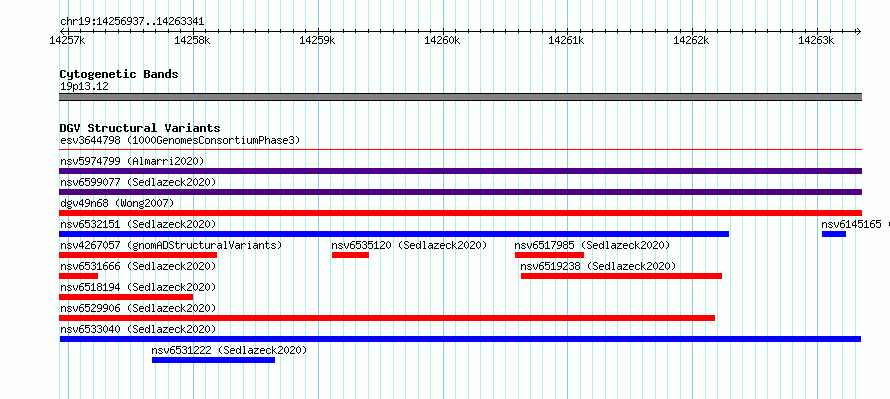
Task: Click the 14257k ruler label
Action: coord(67,40)
